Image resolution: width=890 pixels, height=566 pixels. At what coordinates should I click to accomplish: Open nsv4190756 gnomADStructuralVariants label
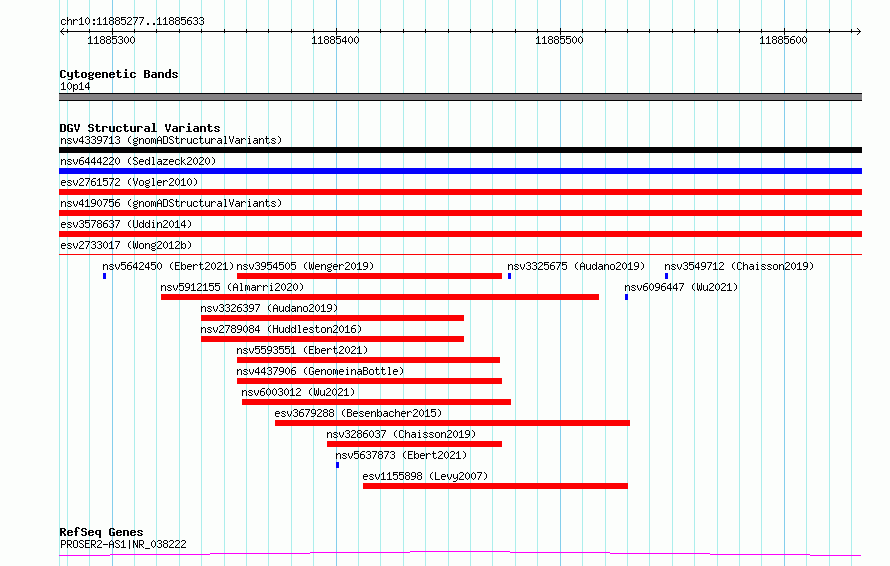171,203
